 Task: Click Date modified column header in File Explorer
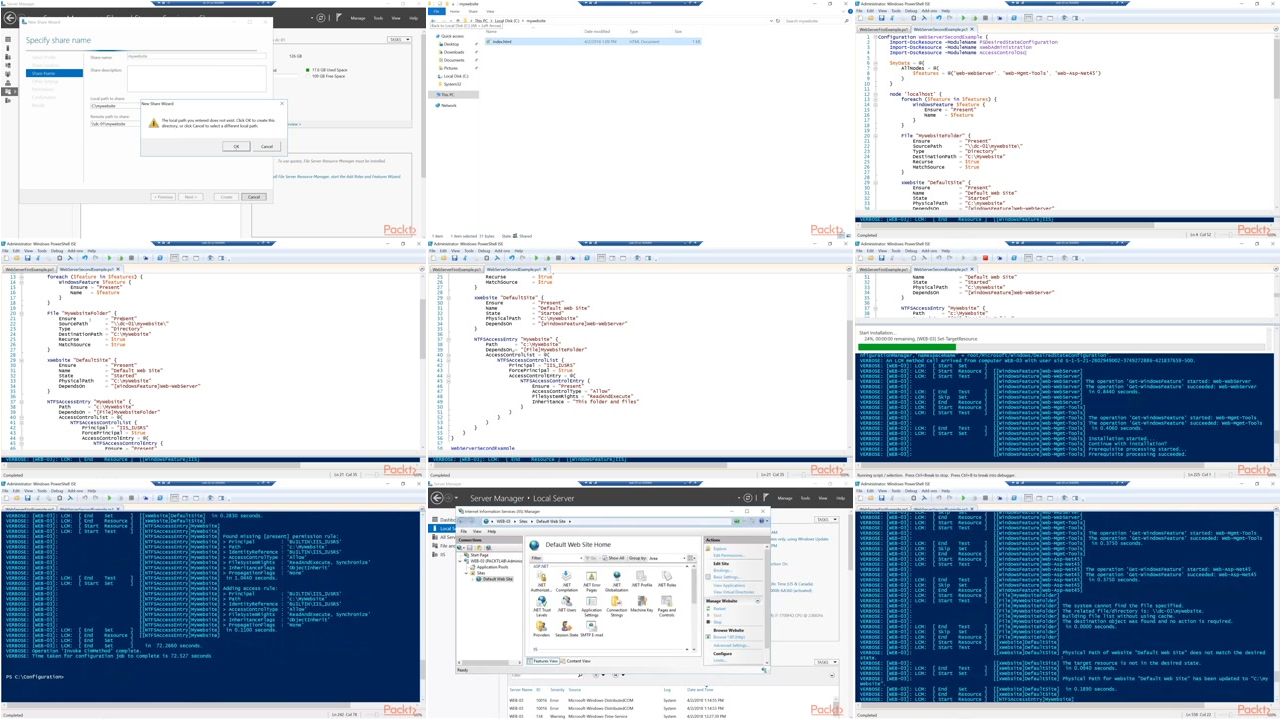point(597,31)
